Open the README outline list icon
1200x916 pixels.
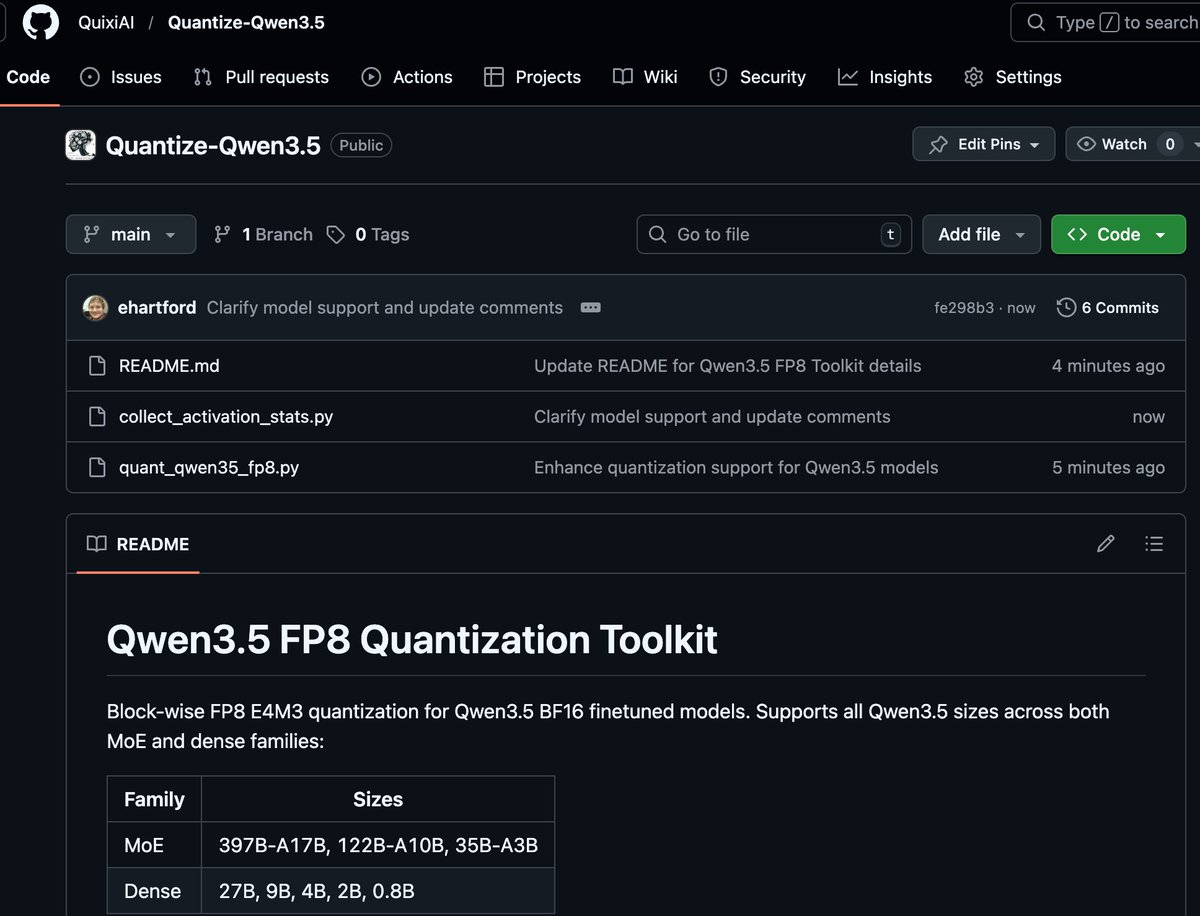1154,544
